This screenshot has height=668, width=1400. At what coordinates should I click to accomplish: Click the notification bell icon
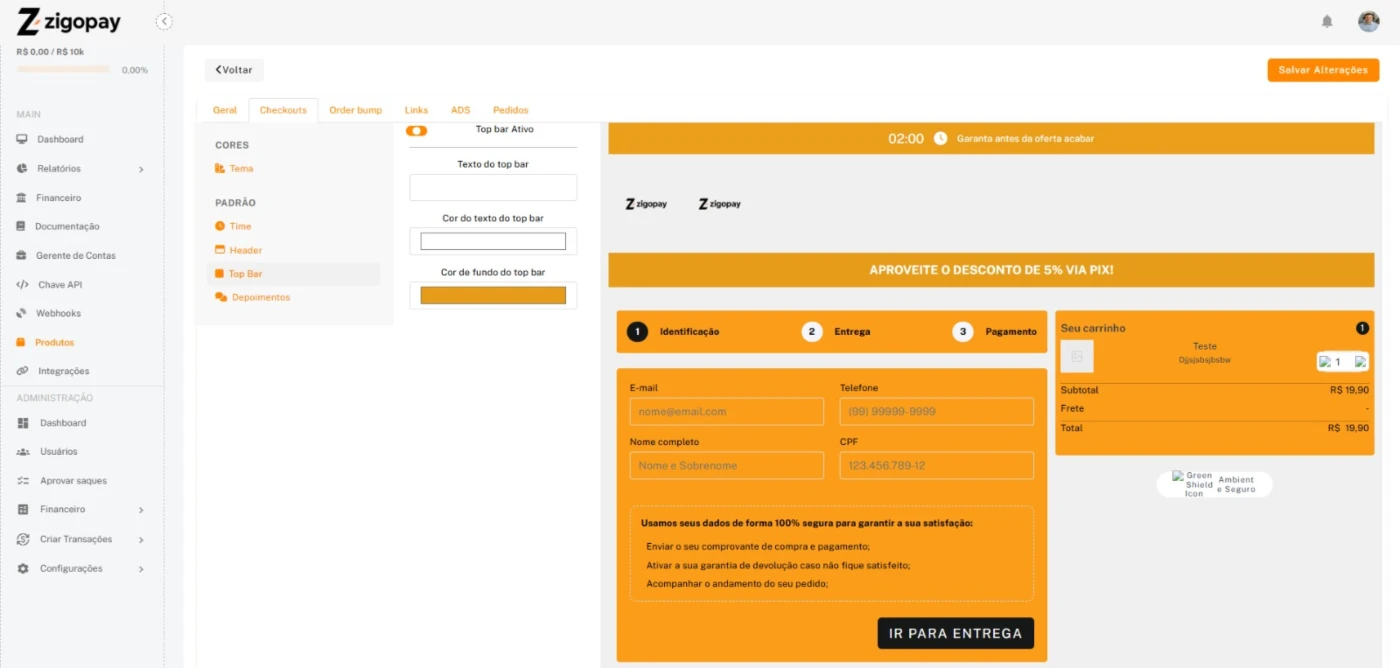[1327, 21]
